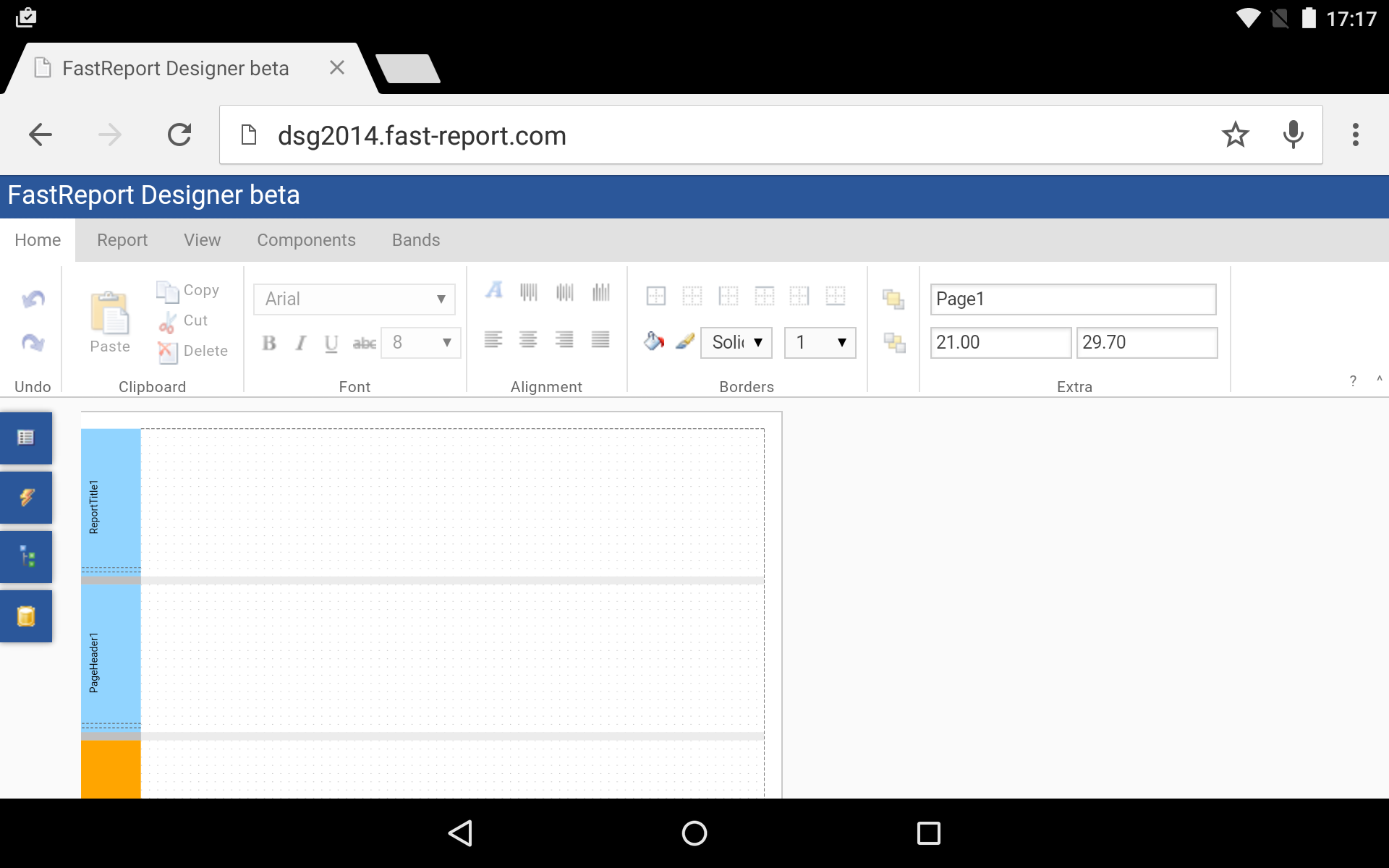Screen dimensions: 1389x868
Task: Pick border color with brush icon
Action: click(685, 341)
